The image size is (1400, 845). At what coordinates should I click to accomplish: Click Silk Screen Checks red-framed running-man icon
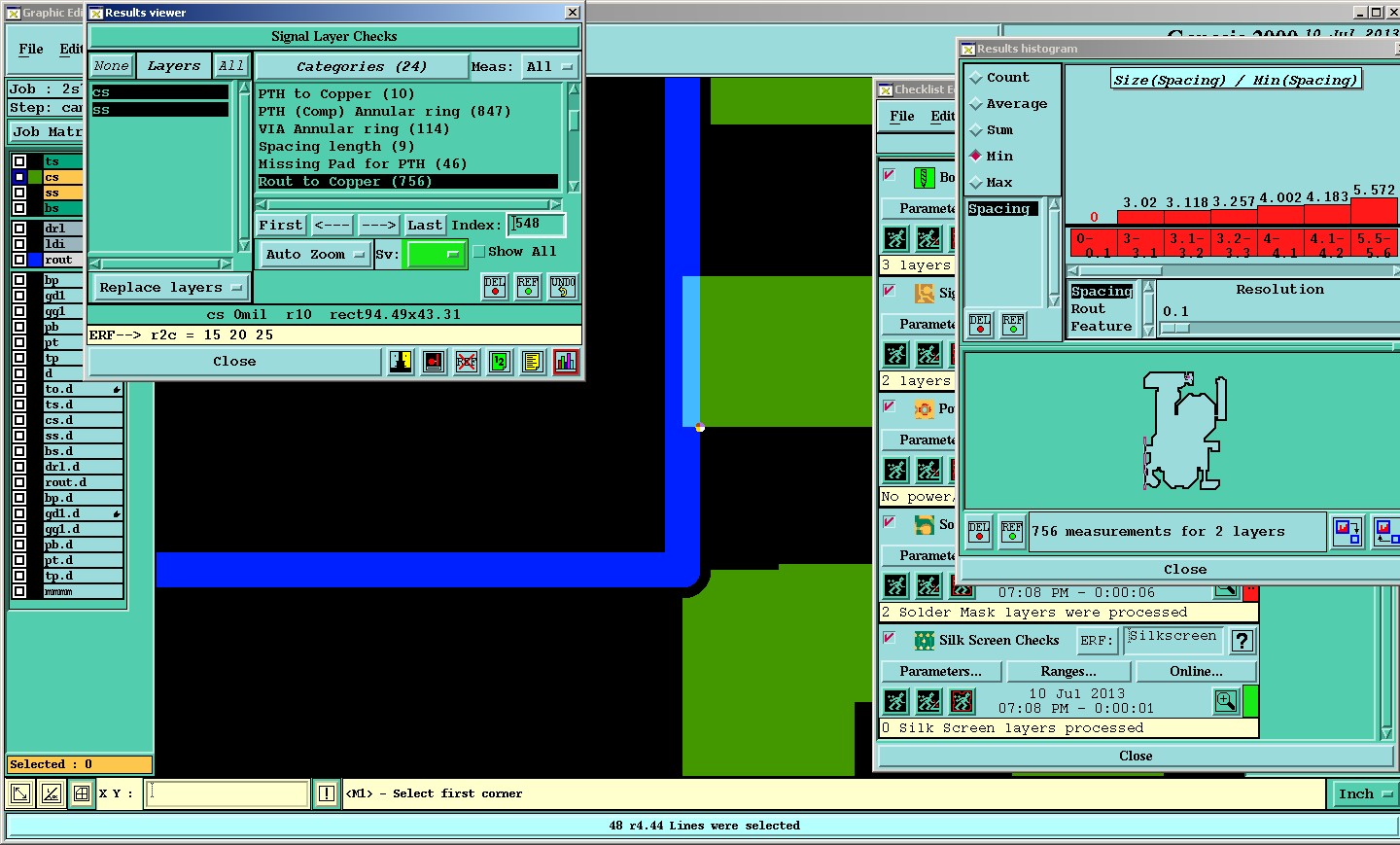pos(962,700)
